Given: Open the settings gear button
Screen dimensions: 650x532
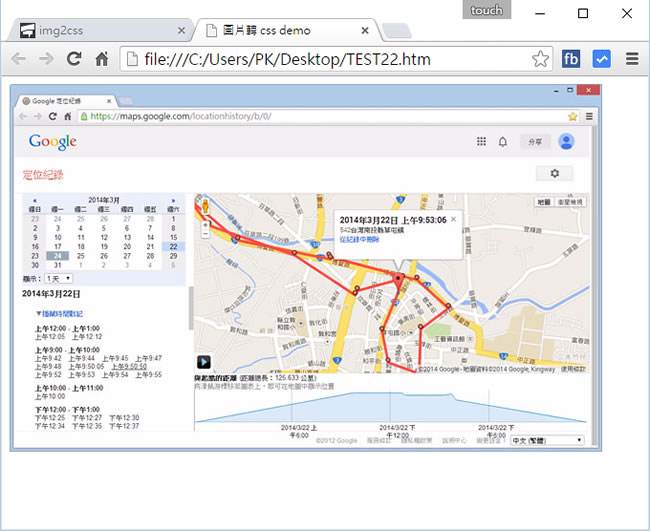Looking at the screenshot, I should click(x=555, y=173).
